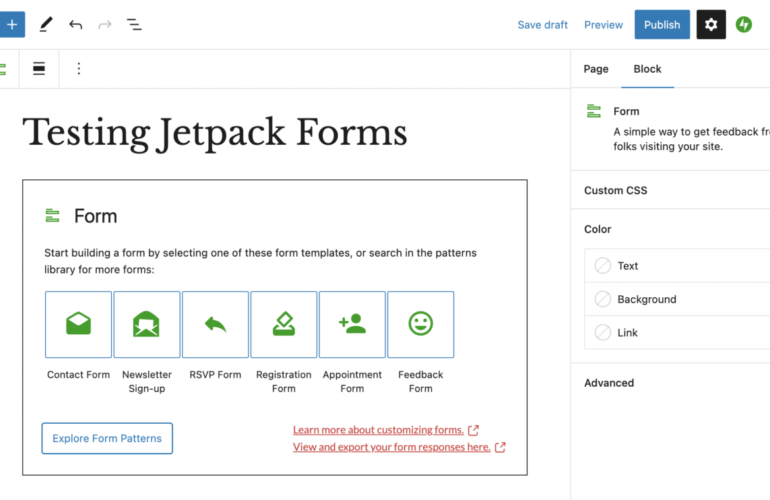This screenshot has height=500, width=770.
Task: Click the block inserter plus icon
Action: 11,24
